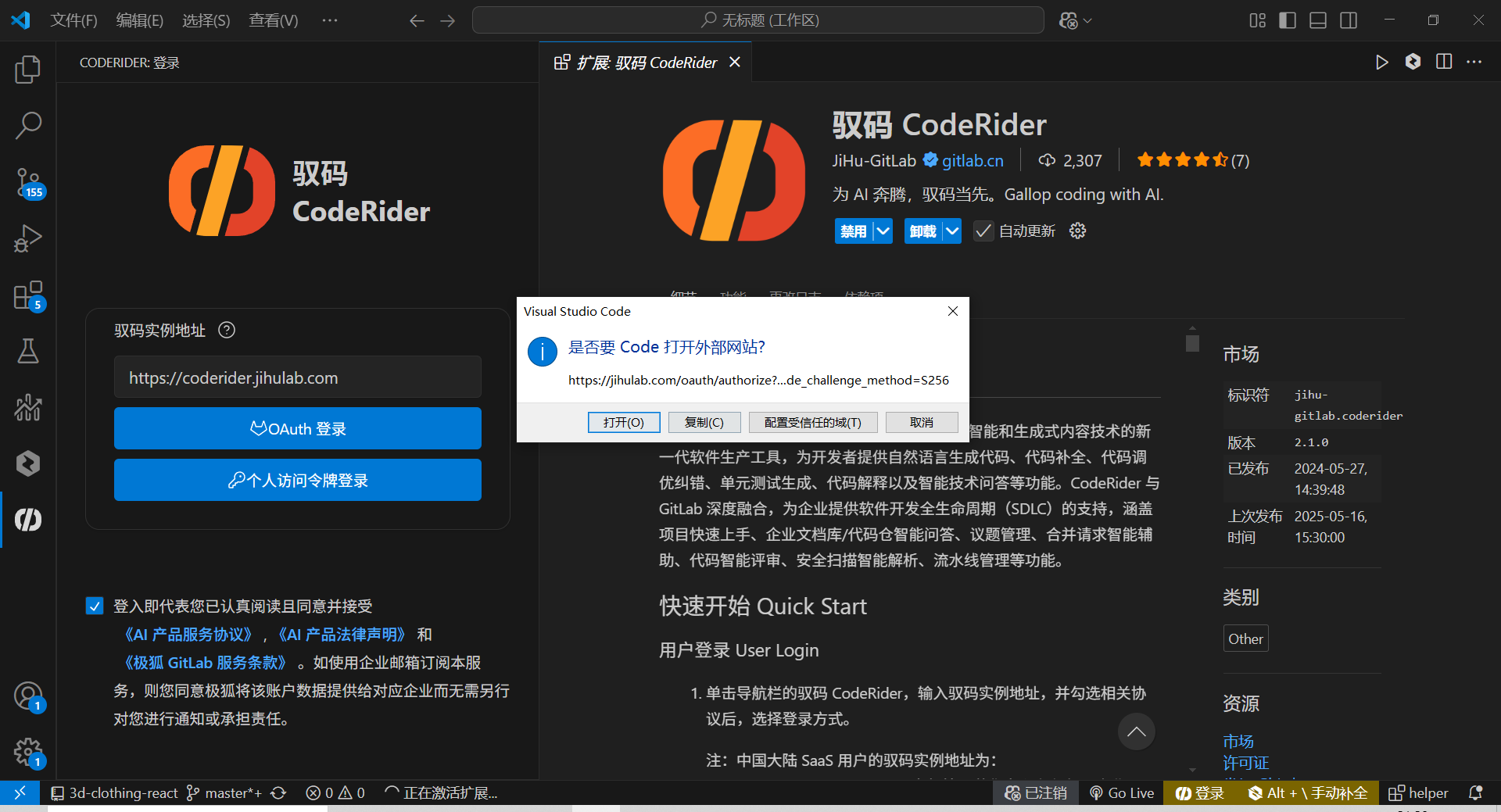
Task: Open the Testing flask icon
Action: 28,352
